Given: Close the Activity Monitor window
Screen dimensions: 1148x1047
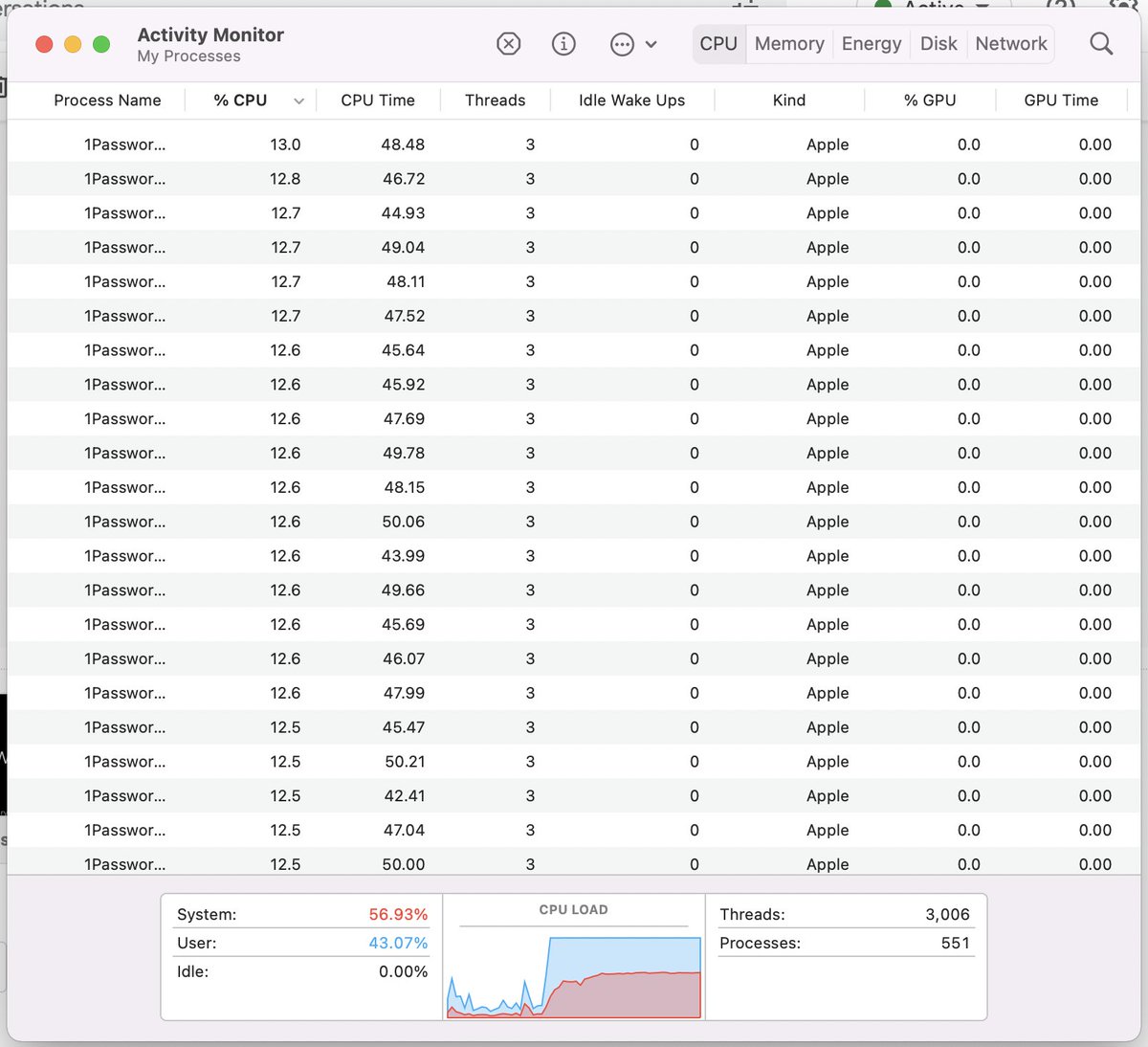Looking at the screenshot, I should [44, 44].
